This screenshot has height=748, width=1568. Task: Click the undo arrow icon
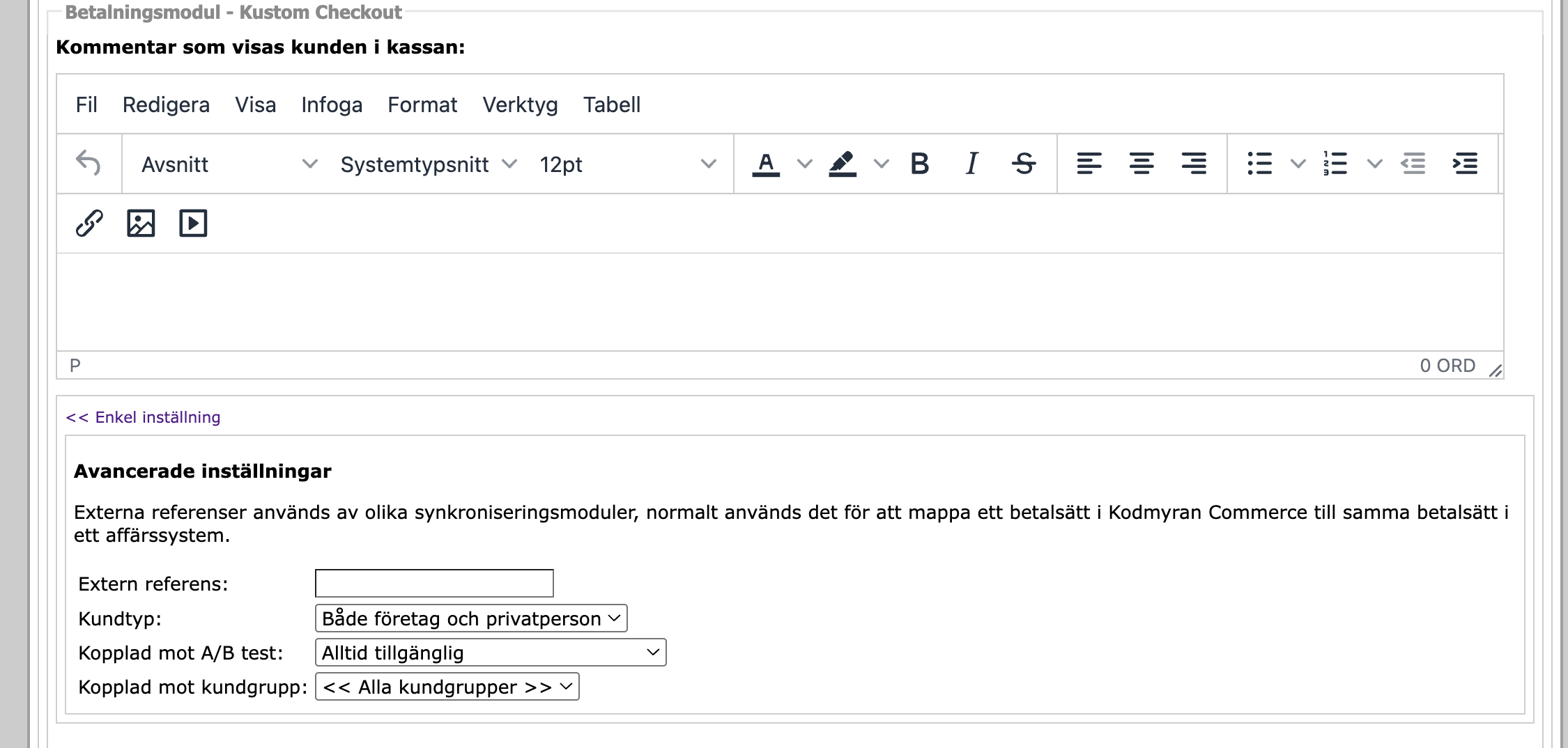(x=89, y=164)
